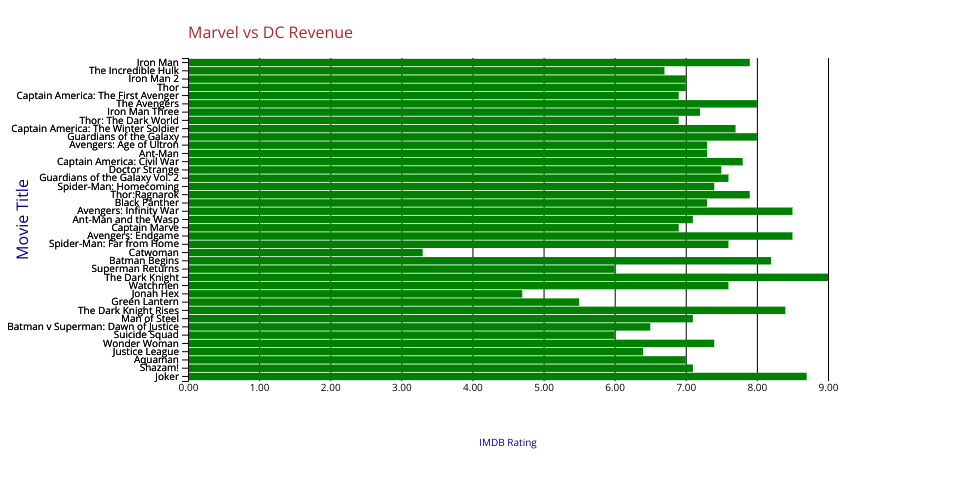Click the Aquaman label
960x500 pixels.
[156, 360]
